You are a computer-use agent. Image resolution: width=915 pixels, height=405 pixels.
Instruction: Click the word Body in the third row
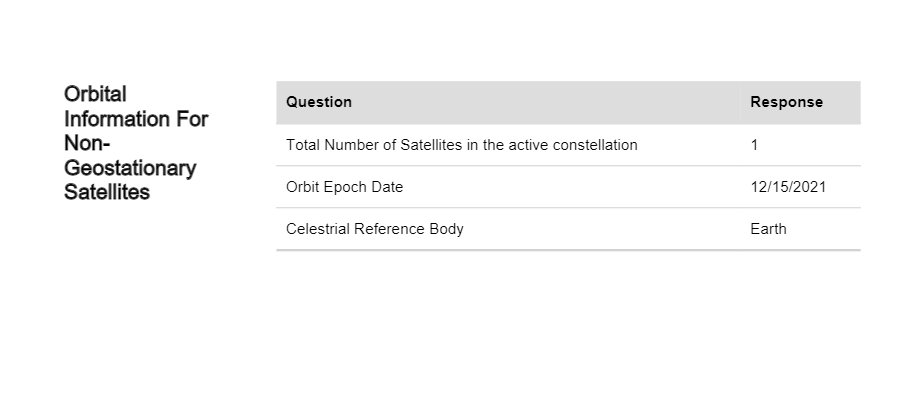[x=446, y=229]
